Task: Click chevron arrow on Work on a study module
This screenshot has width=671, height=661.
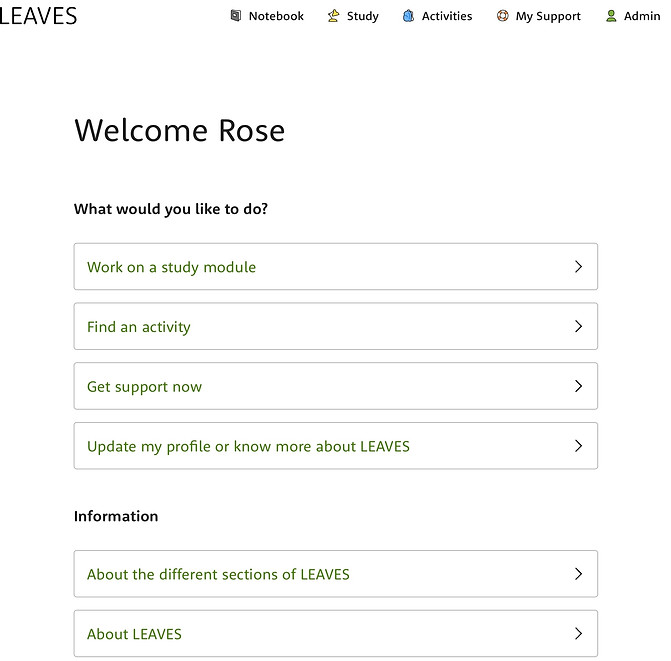Action: pyautogui.click(x=578, y=267)
